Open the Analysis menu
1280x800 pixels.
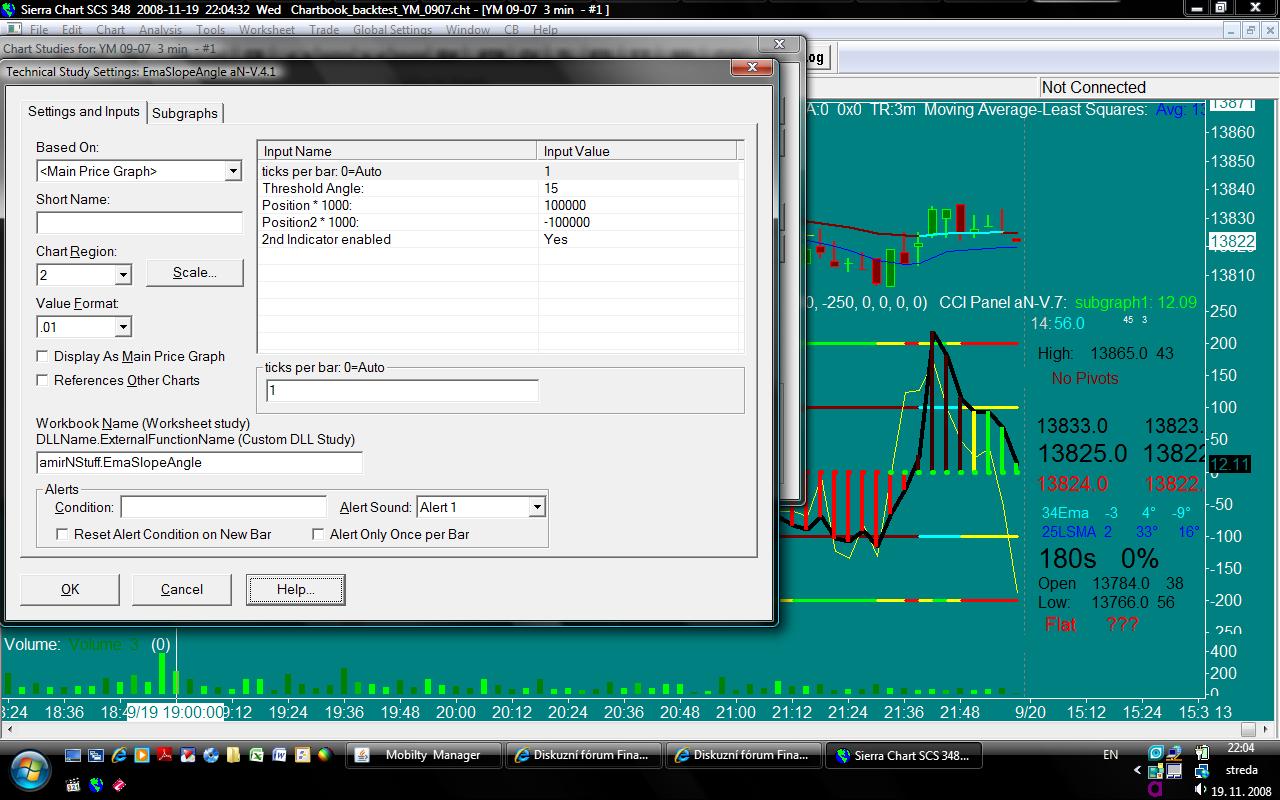point(160,30)
